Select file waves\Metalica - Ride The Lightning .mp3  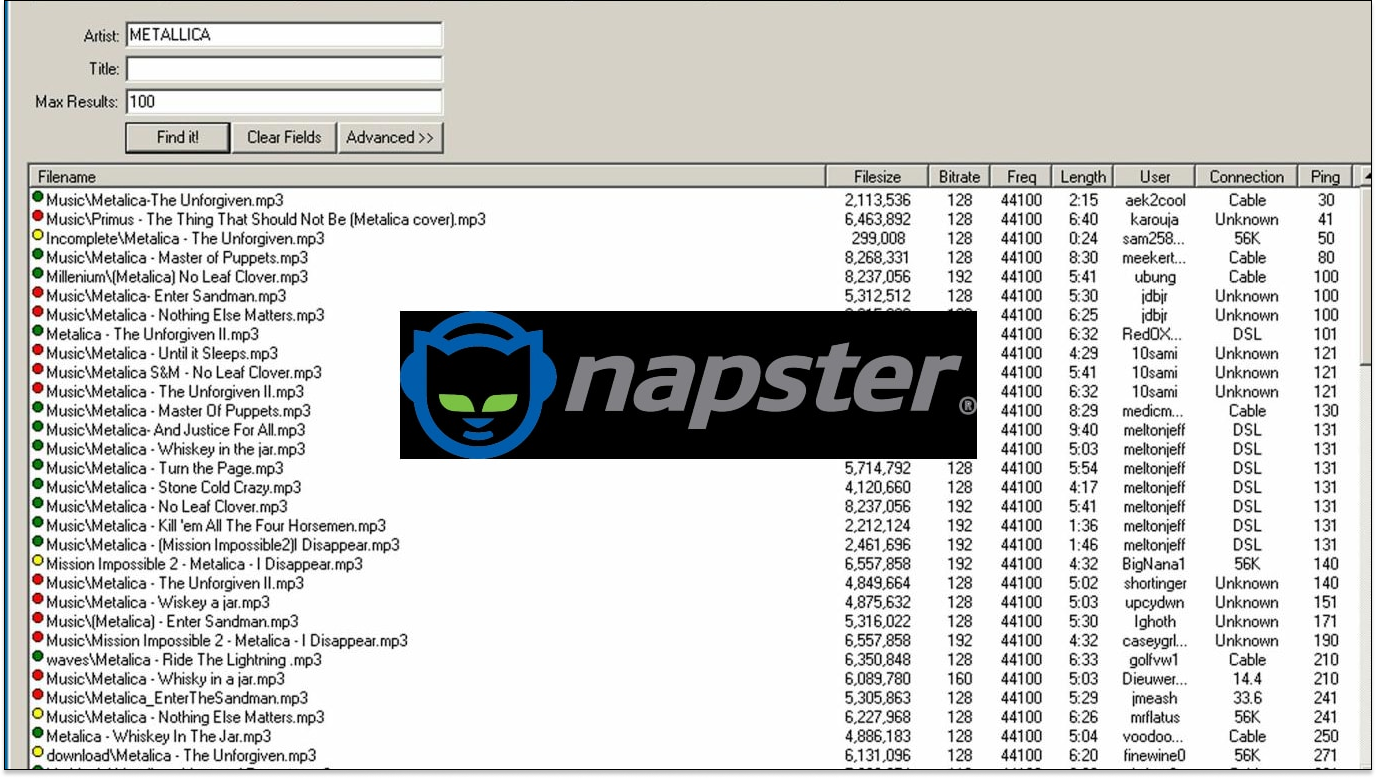(184, 660)
